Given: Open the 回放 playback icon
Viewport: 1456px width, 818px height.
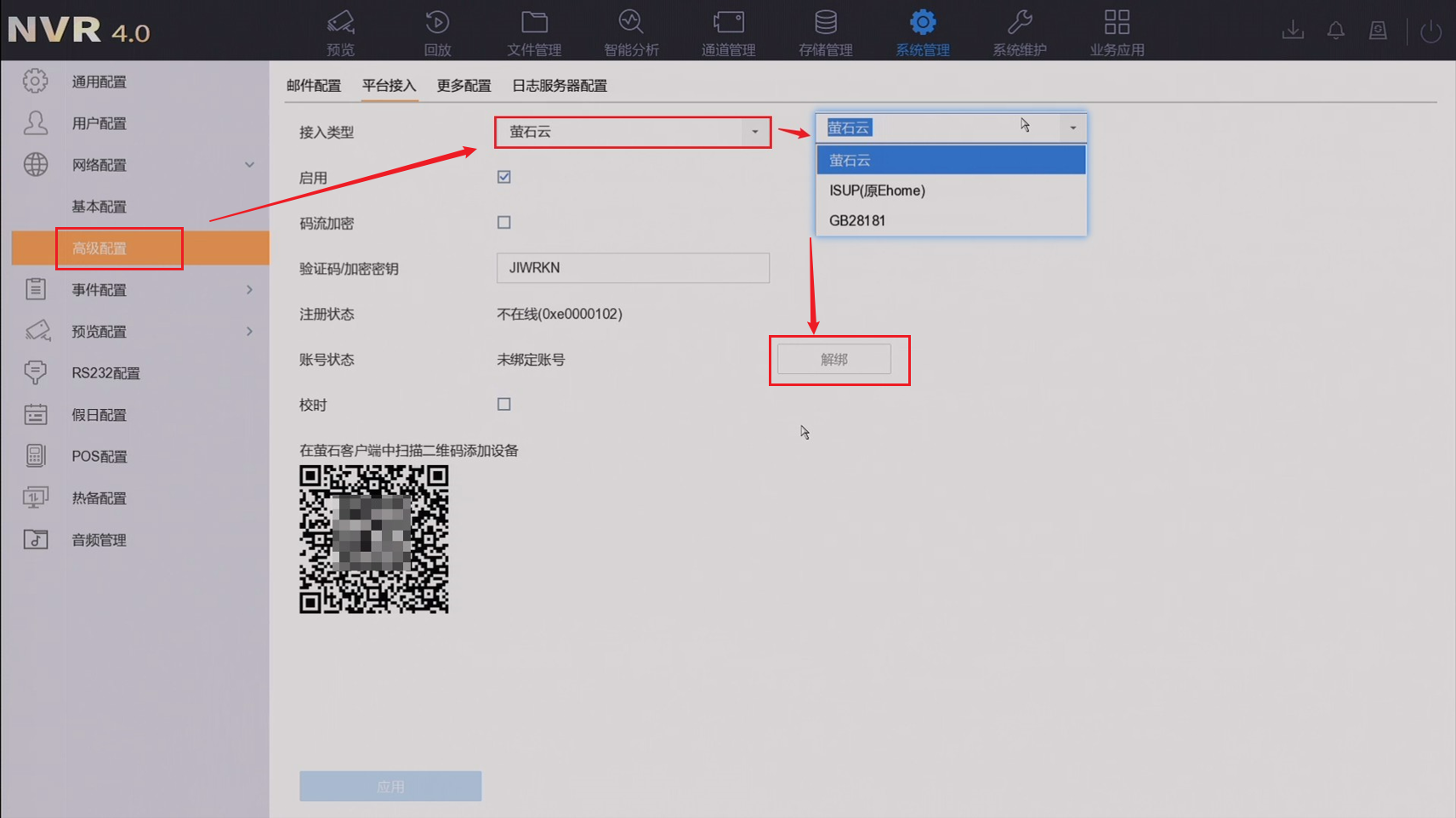Looking at the screenshot, I should pos(437,23).
